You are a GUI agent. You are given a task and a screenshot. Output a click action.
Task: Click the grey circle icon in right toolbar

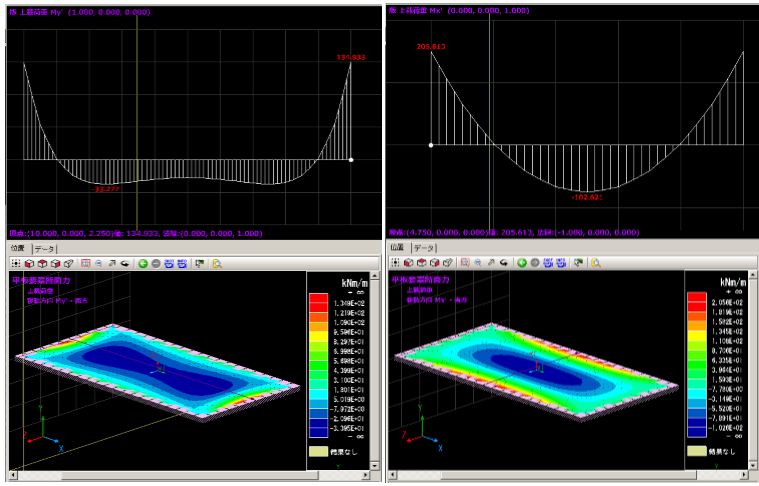(x=535, y=263)
